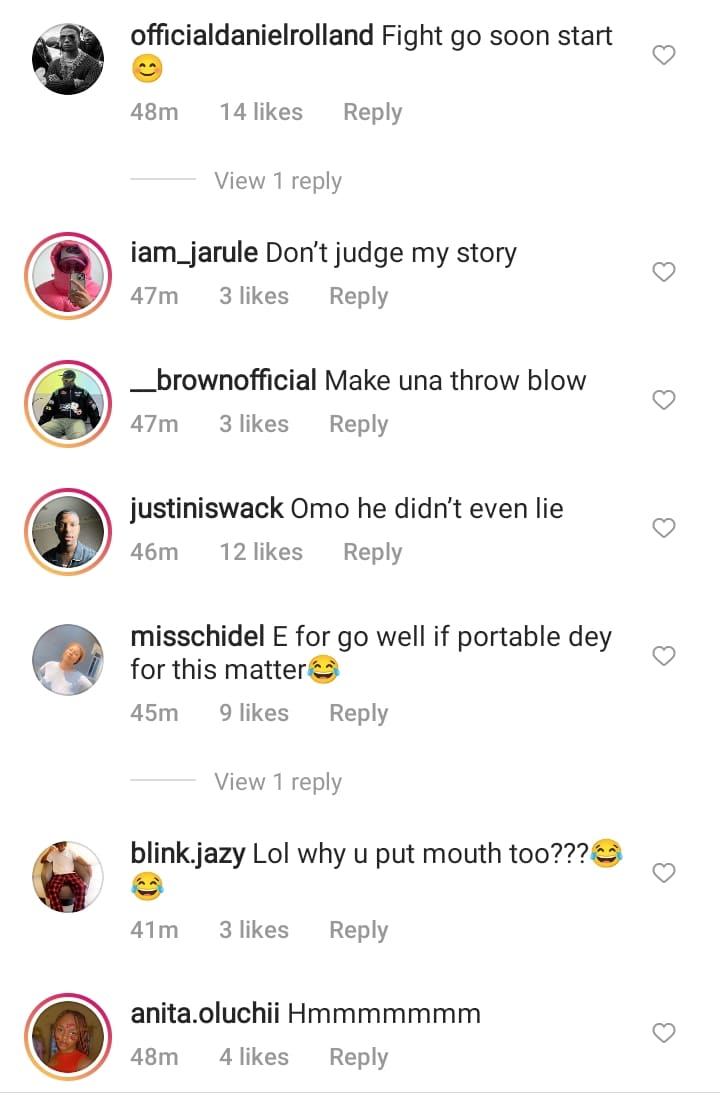Like __brownofficial's comment with the heart
Viewport: 720px width, 1094px height.
[664, 400]
